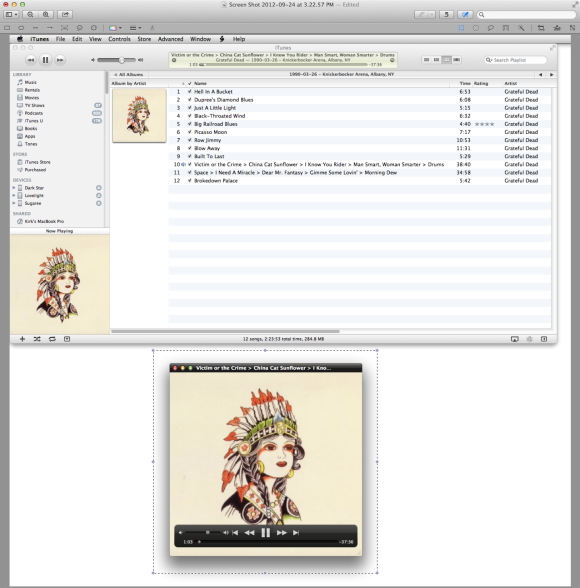Uncheck Hell In A Bucket checkbox

[x=190, y=92]
